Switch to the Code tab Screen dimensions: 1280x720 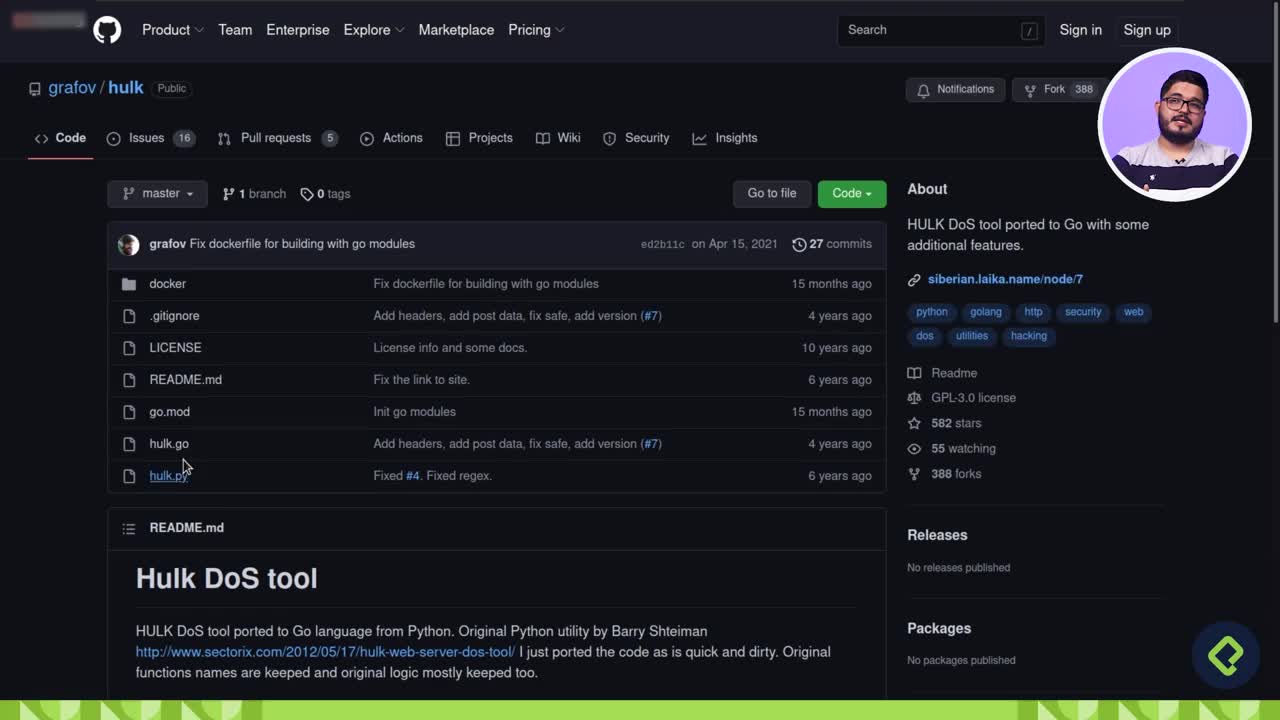coord(60,138)
